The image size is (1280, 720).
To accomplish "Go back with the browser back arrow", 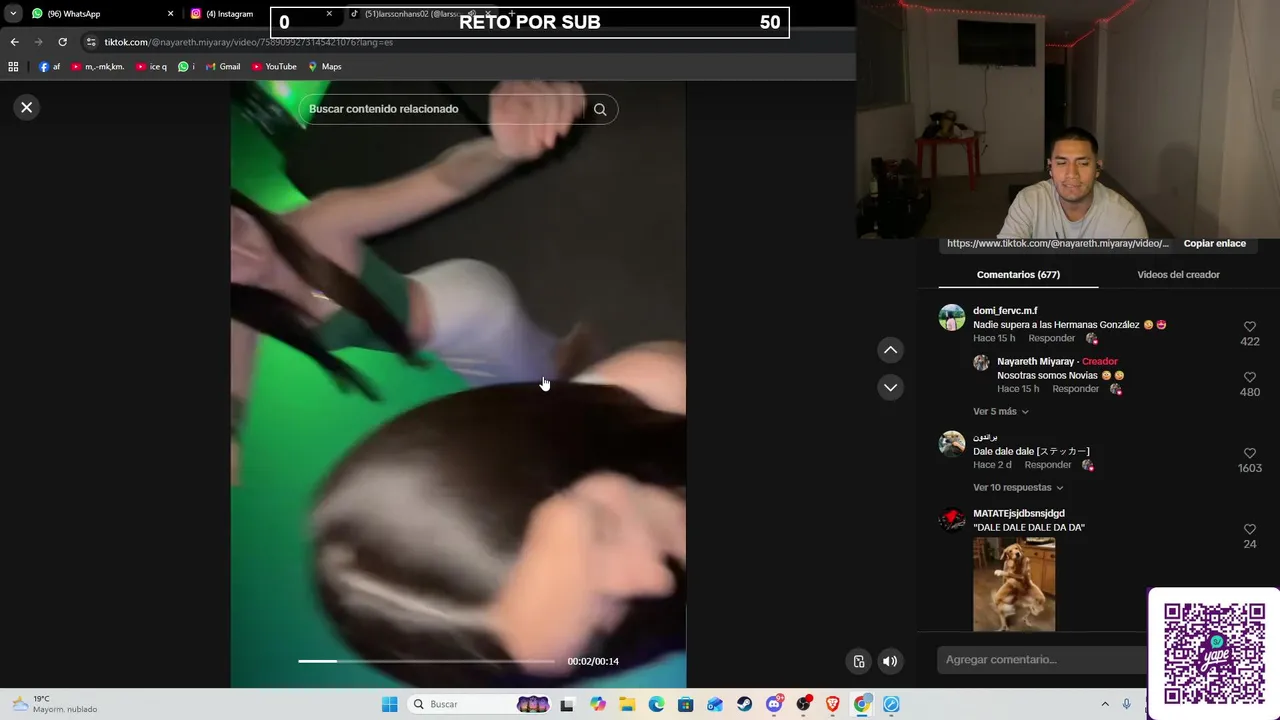I will [x=14, y=42].
